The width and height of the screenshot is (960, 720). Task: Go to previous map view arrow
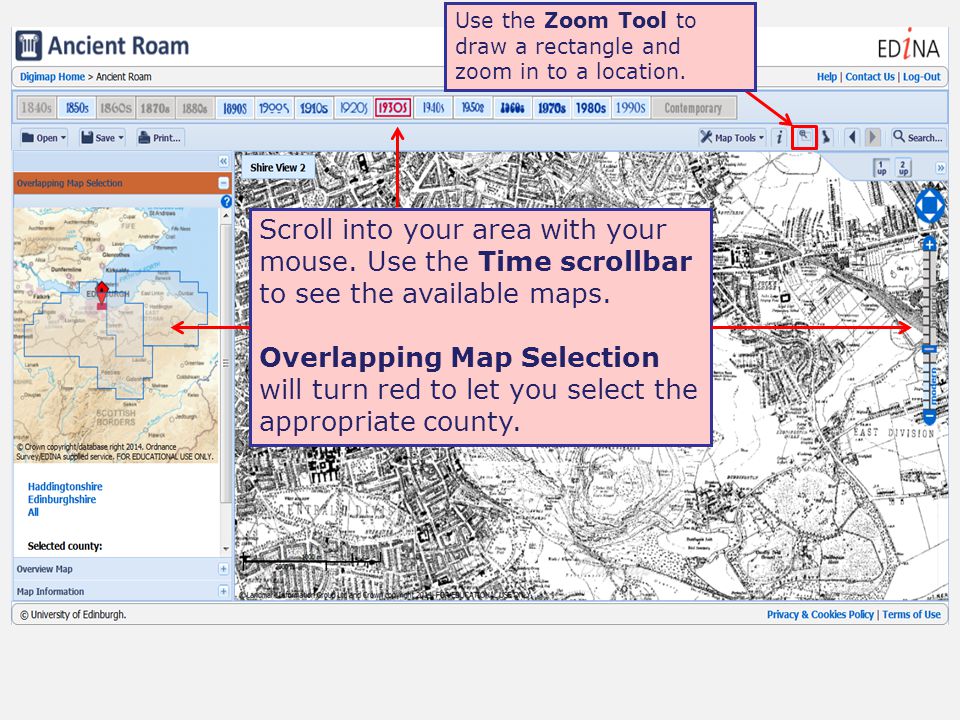point(852,137)
